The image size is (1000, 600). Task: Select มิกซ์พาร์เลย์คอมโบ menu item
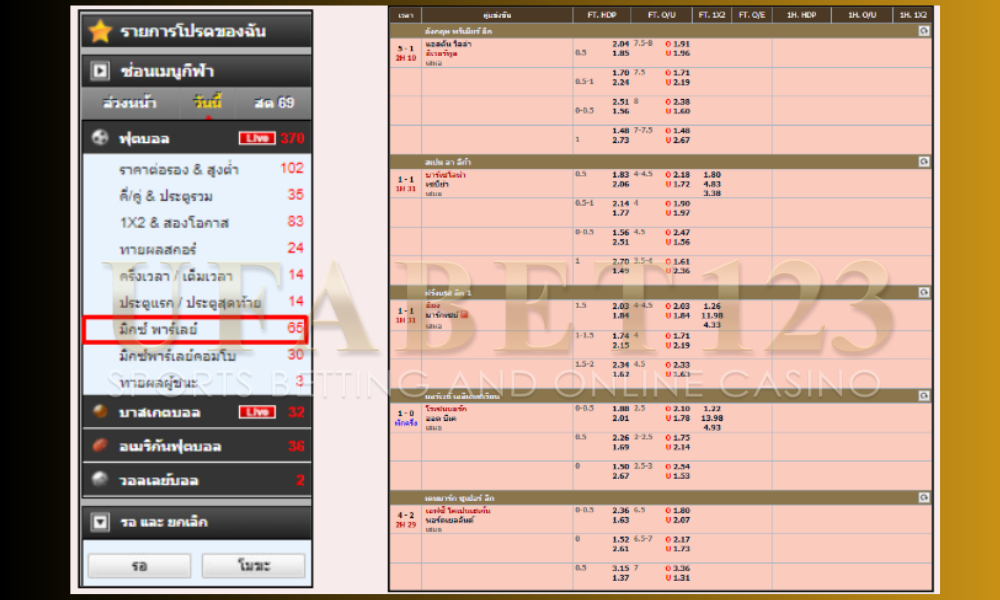(x=196, y=355)
